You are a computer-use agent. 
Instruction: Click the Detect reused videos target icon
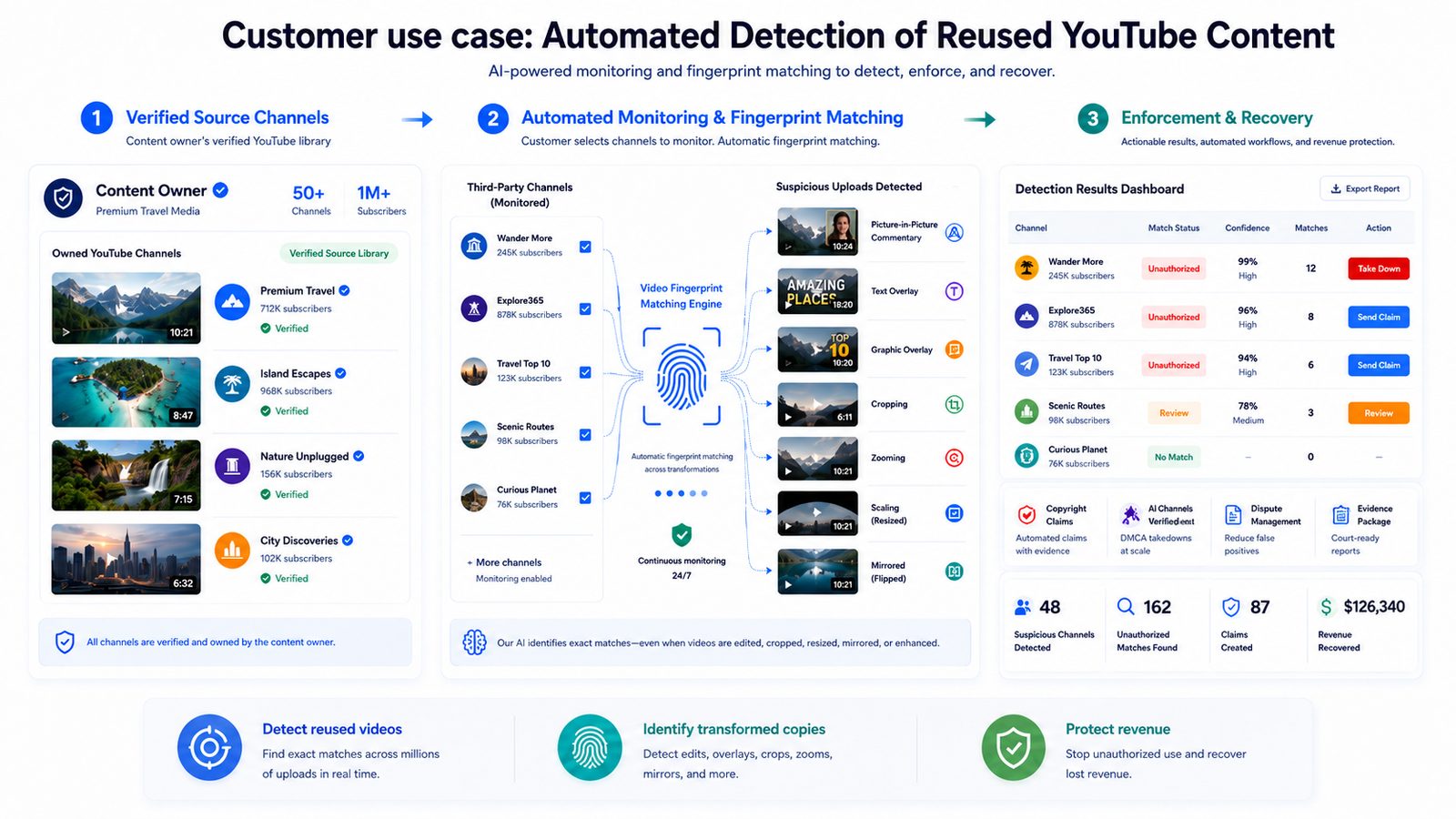coord(209,748)
